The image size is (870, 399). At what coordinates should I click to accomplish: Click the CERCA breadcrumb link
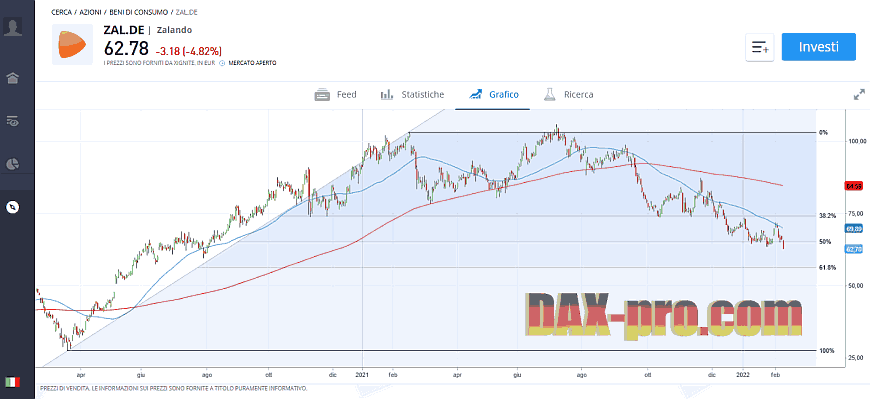tap(61, 12)
